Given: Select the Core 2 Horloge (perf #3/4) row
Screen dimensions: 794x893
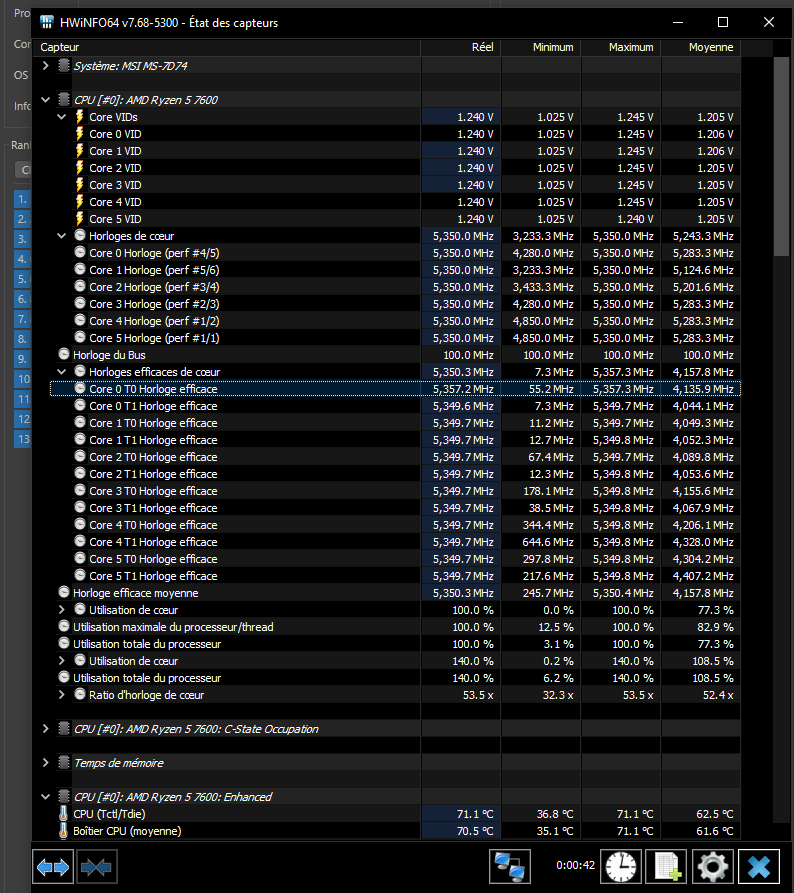Looking at the screenshot, I should [396, 287].
